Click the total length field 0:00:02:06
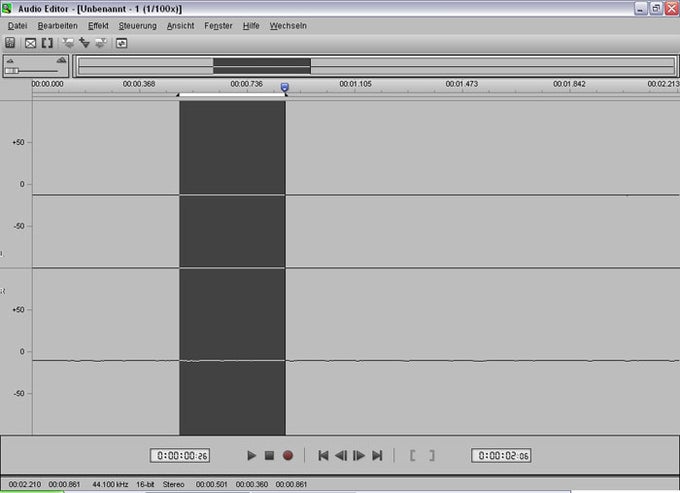The width and height of the screenshot is (680, 493). coord(501,455)
